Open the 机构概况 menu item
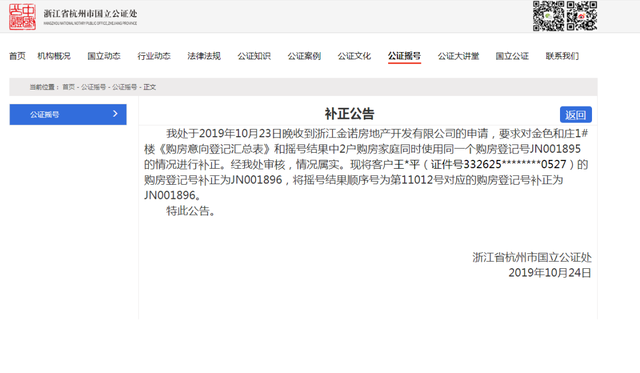Viewport: 640px width, 373px height. coord(54,56)
